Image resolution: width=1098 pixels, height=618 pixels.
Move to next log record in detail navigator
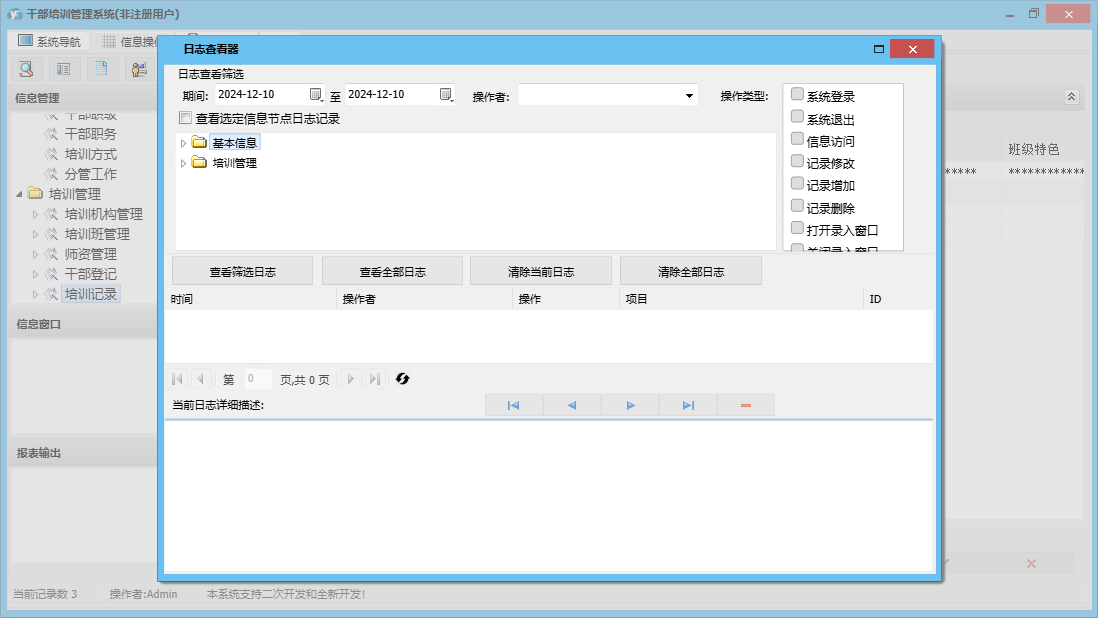630,405
